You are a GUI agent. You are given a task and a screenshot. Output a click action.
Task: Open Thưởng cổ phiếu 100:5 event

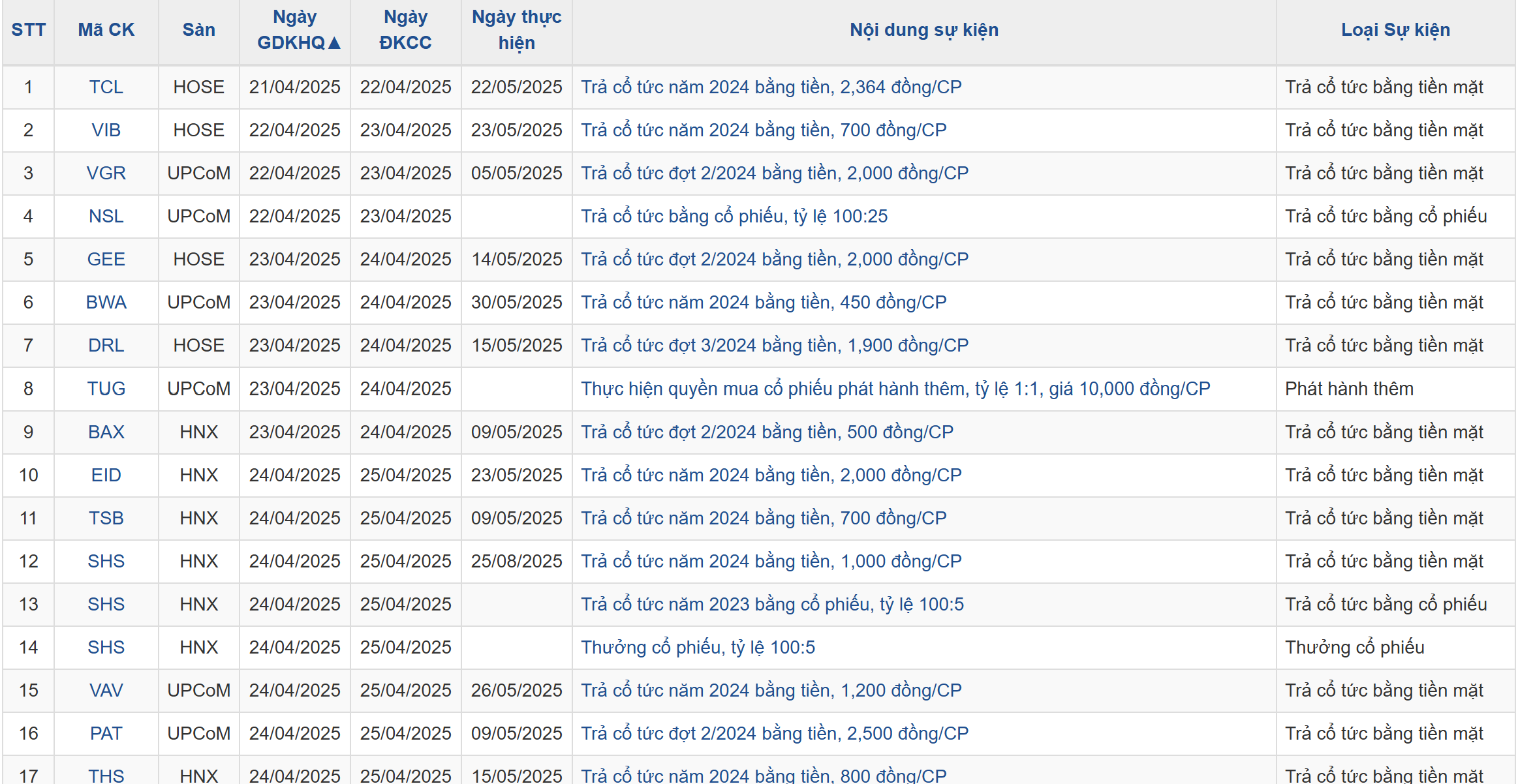(698, 647)
